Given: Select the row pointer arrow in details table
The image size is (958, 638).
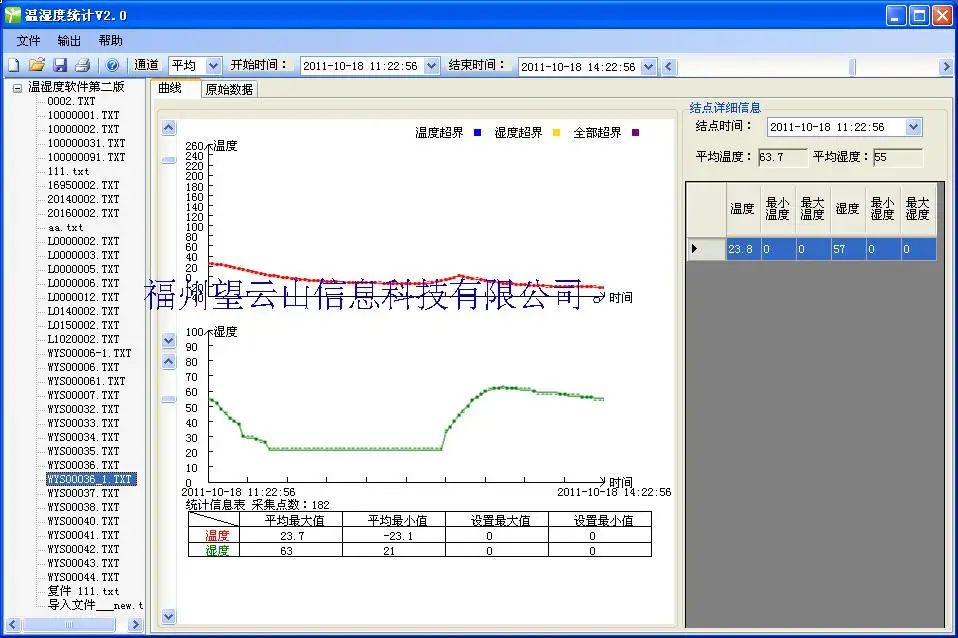Looking at the screenshot, I should [x=695, y=249].
